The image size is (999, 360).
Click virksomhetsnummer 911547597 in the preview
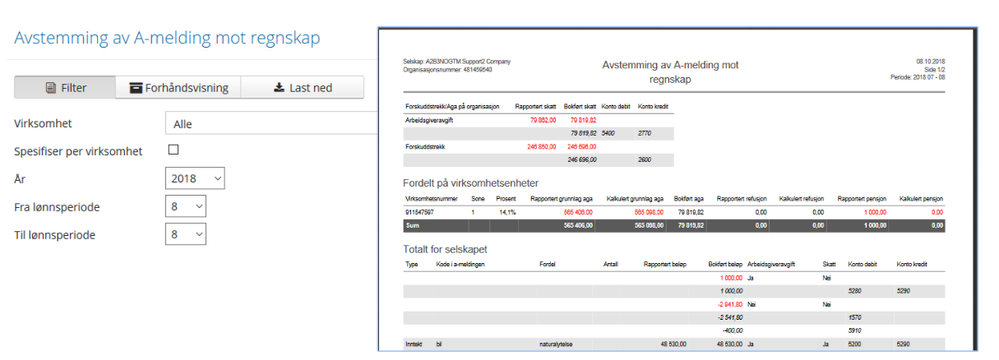click(x=419, y=212)
